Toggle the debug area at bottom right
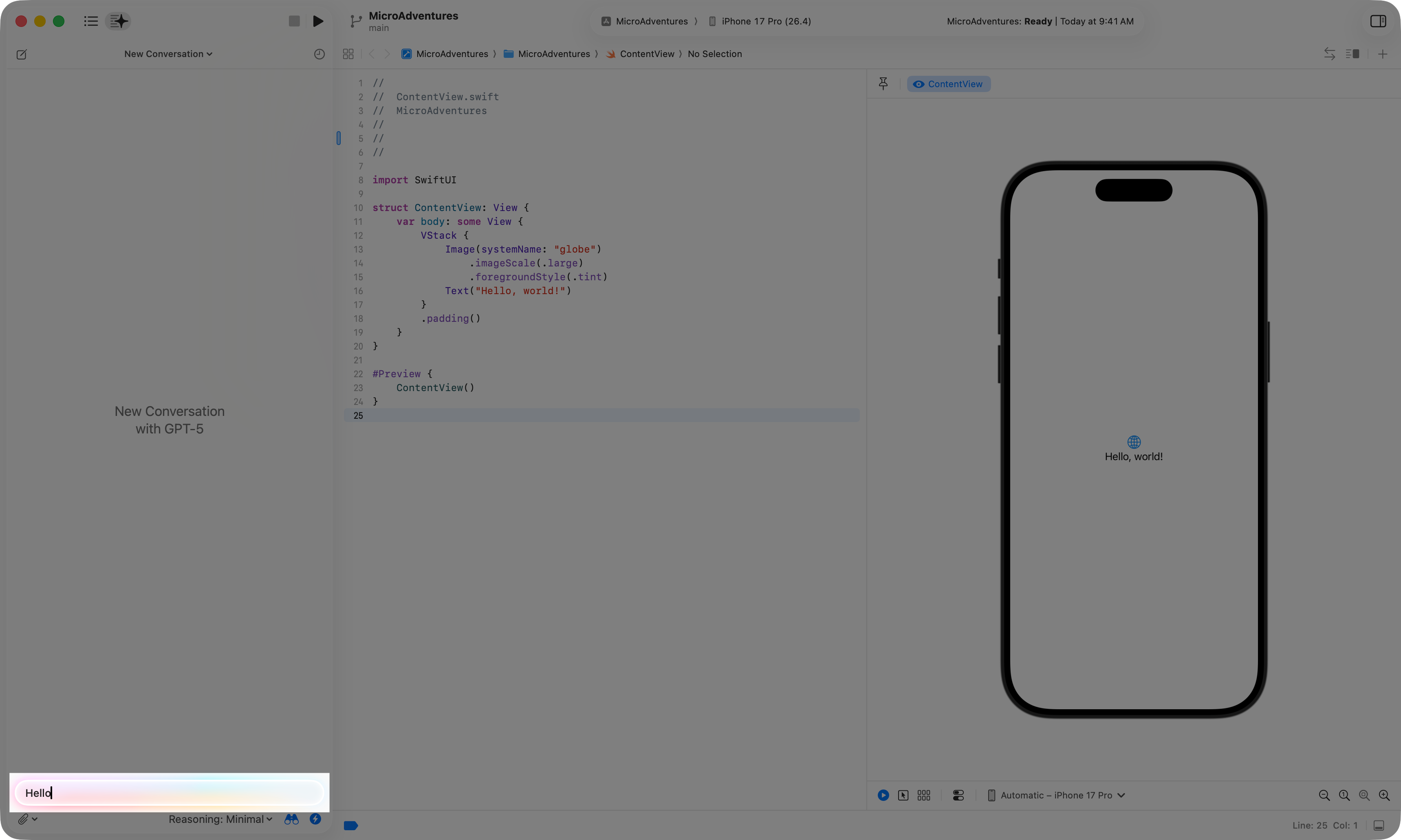 coord(1379,825)
